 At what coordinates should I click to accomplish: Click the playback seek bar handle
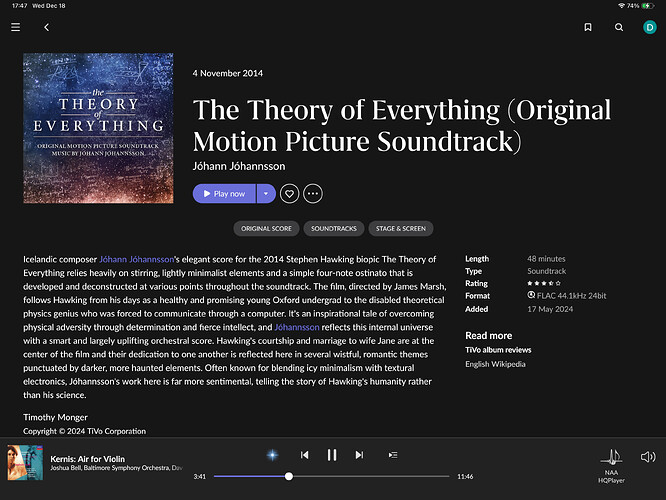pyautogui.click(x=289, y=476)
